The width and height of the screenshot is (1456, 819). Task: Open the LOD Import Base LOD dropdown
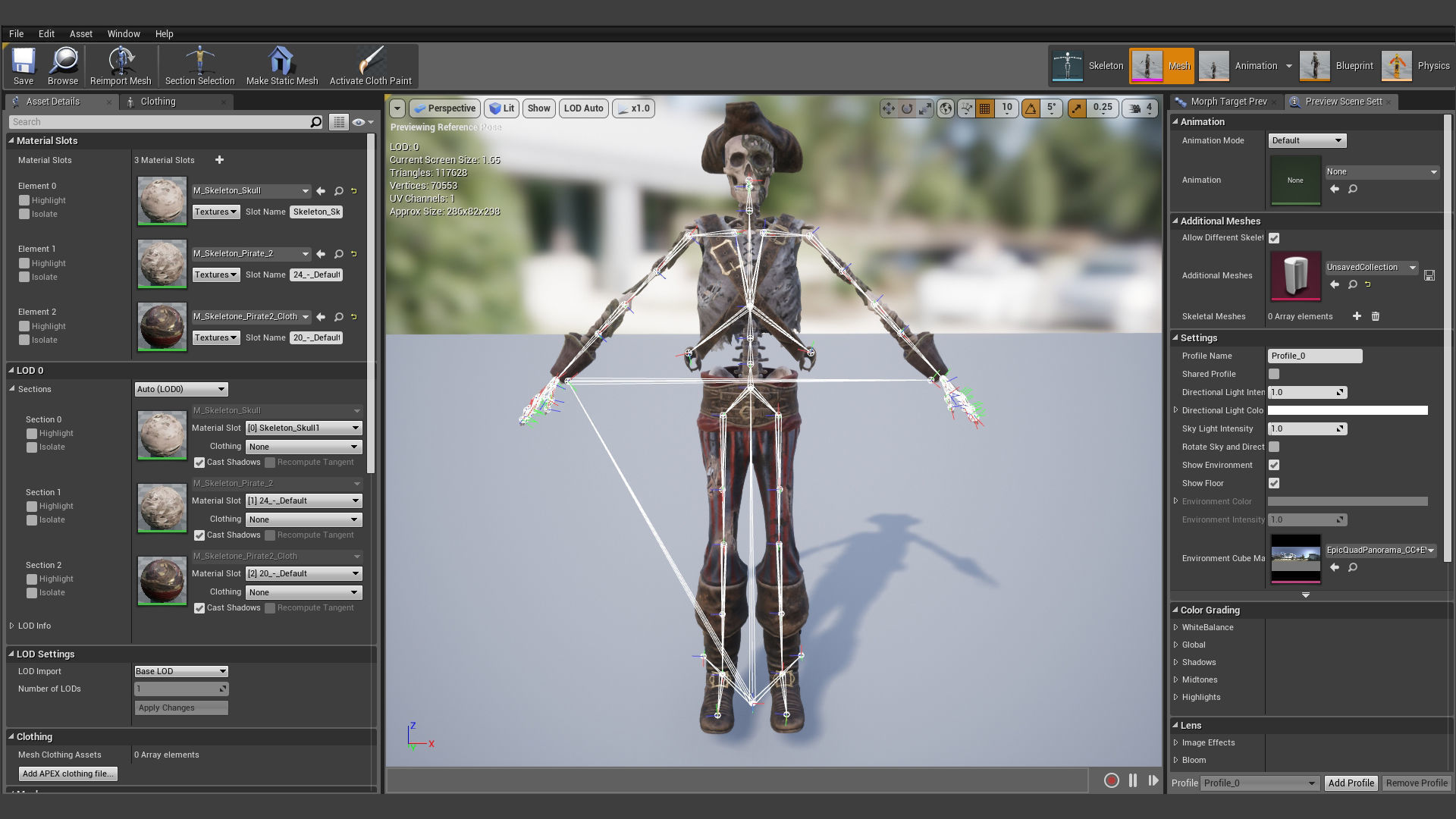coord(180,671)
